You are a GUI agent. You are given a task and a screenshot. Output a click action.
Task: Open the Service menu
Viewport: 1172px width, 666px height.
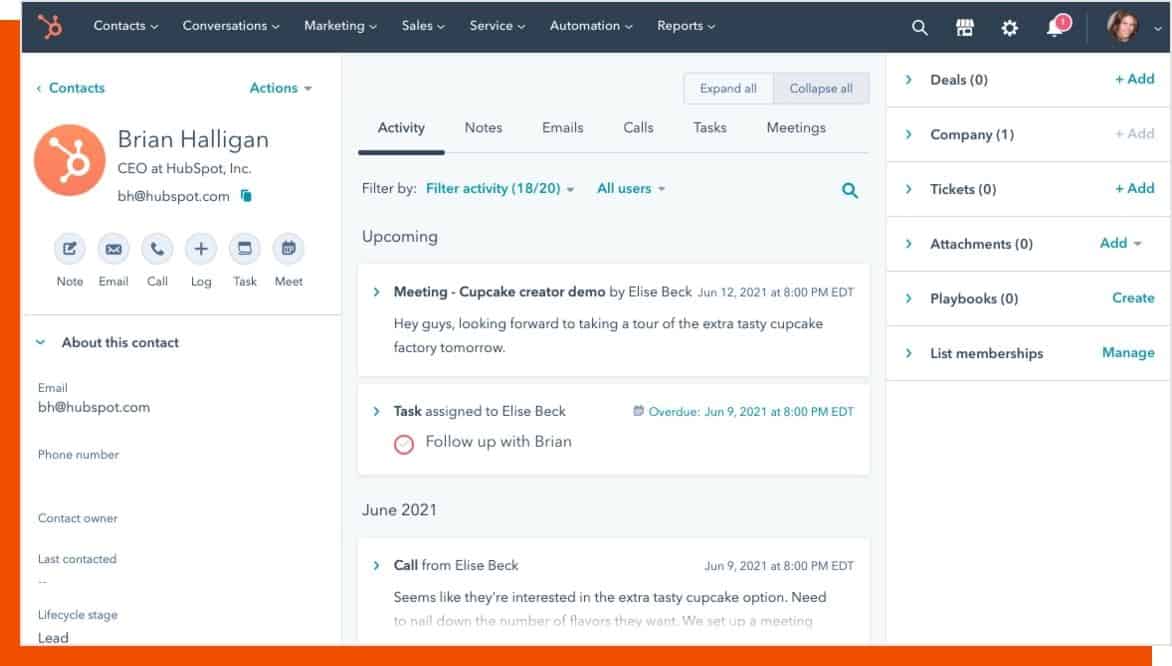click(497, 25)
